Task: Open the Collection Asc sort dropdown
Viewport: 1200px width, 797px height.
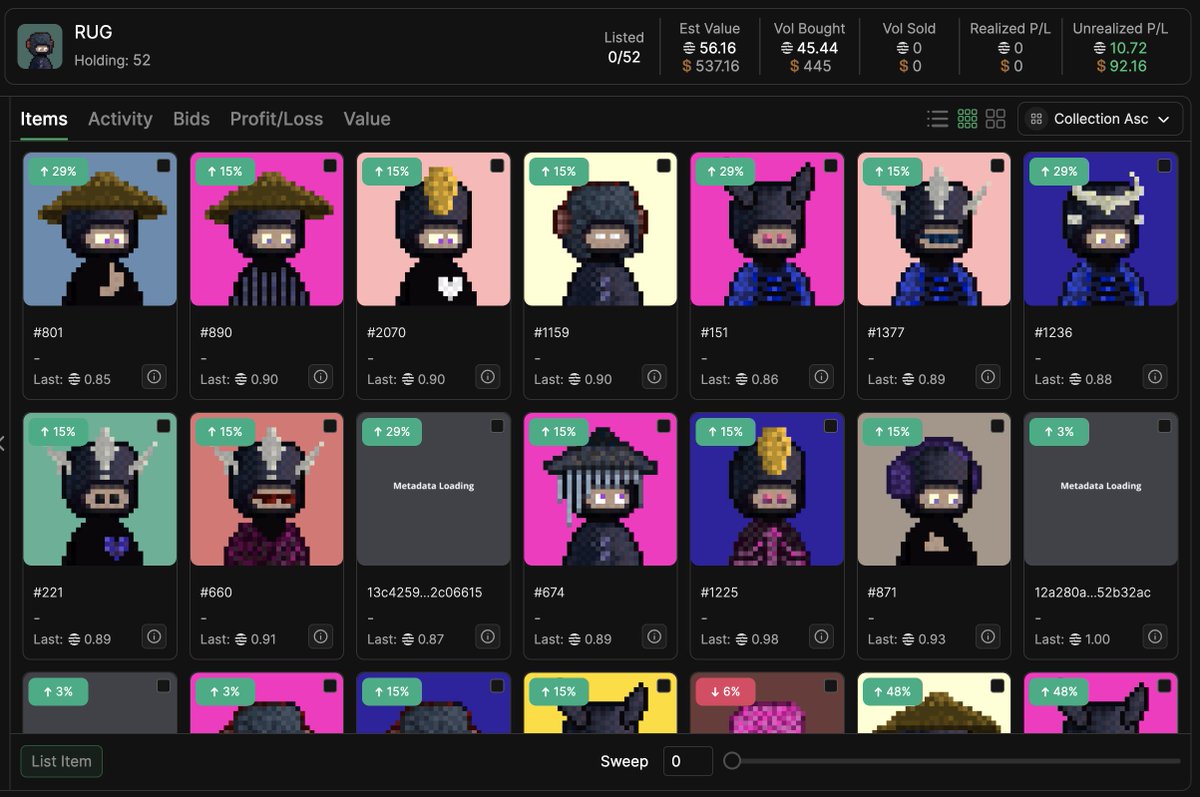Action: pos(1100,119)
